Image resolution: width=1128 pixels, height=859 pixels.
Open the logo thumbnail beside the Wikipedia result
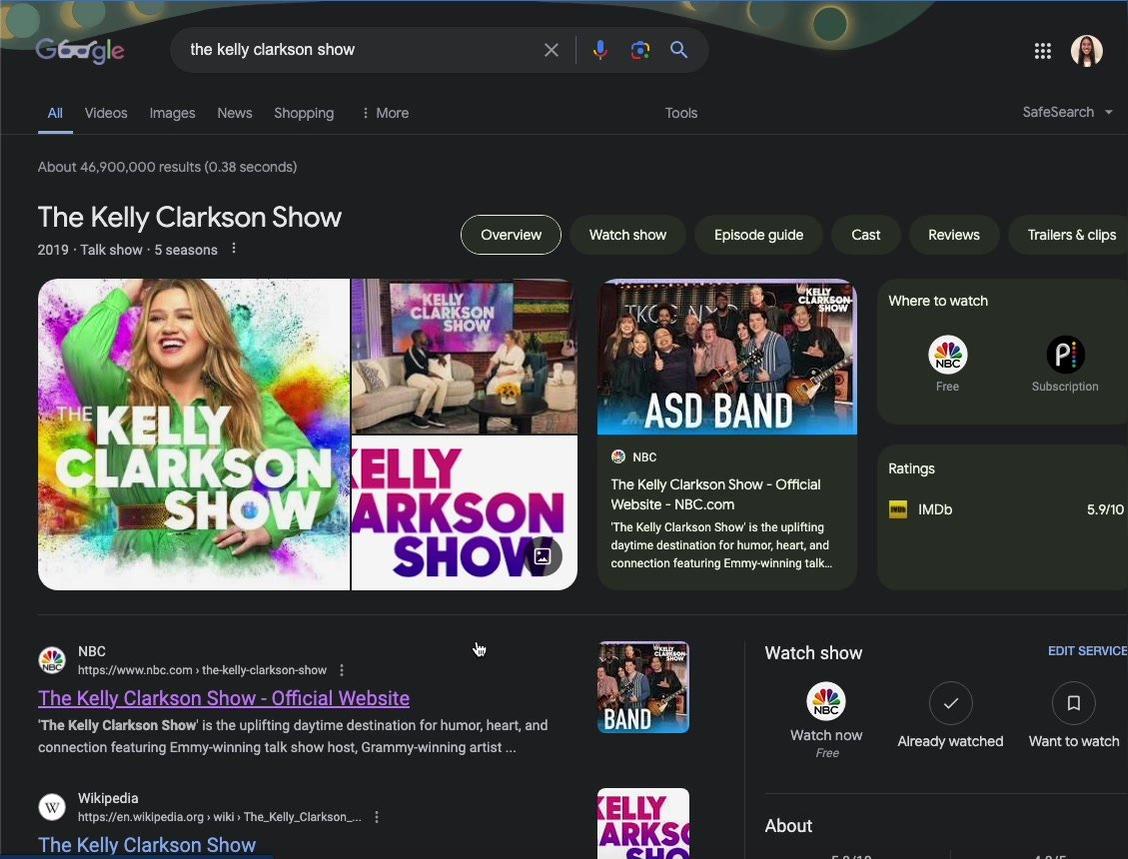point(643,824)
